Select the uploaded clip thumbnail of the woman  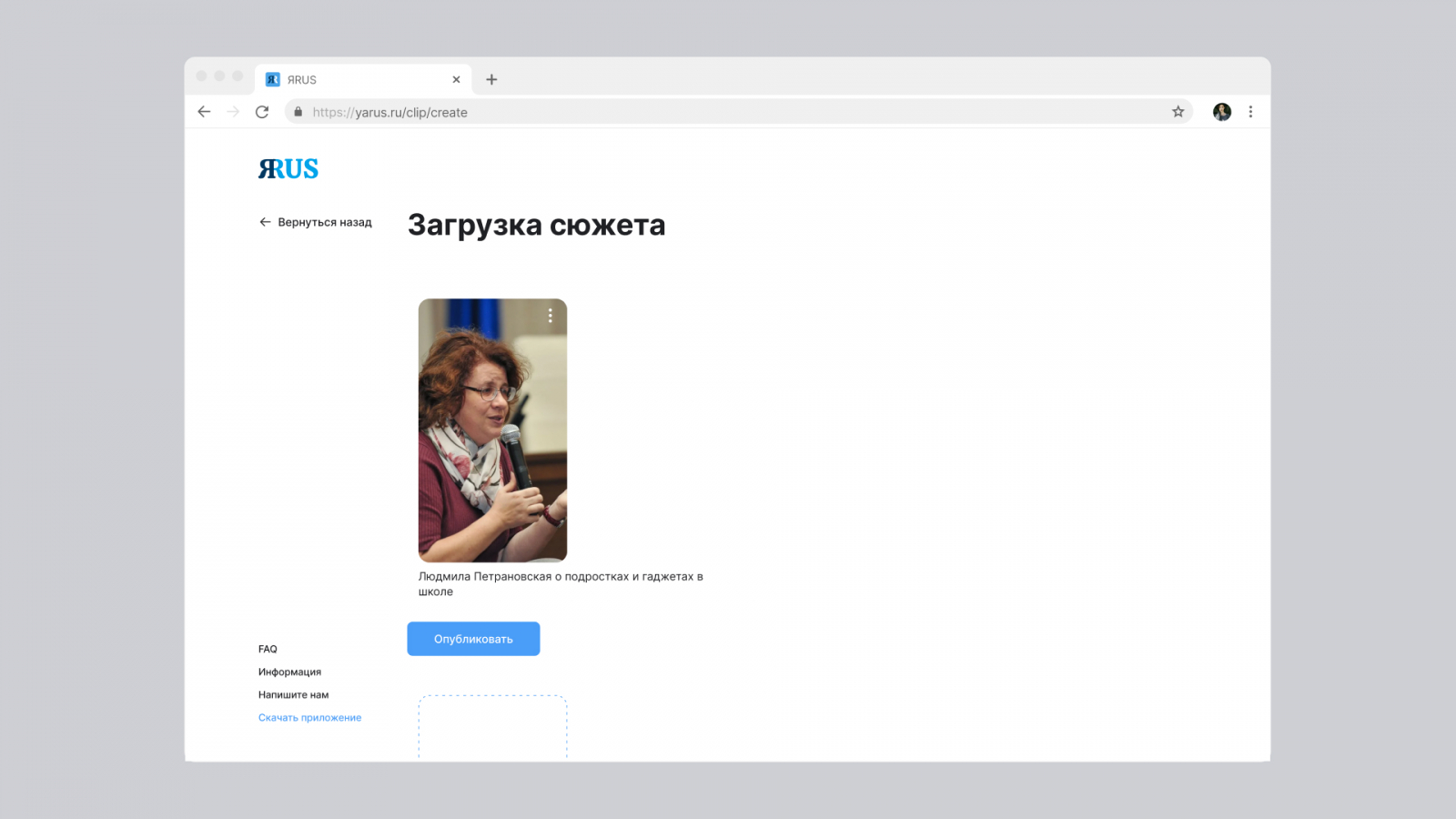tap(492, 430)
